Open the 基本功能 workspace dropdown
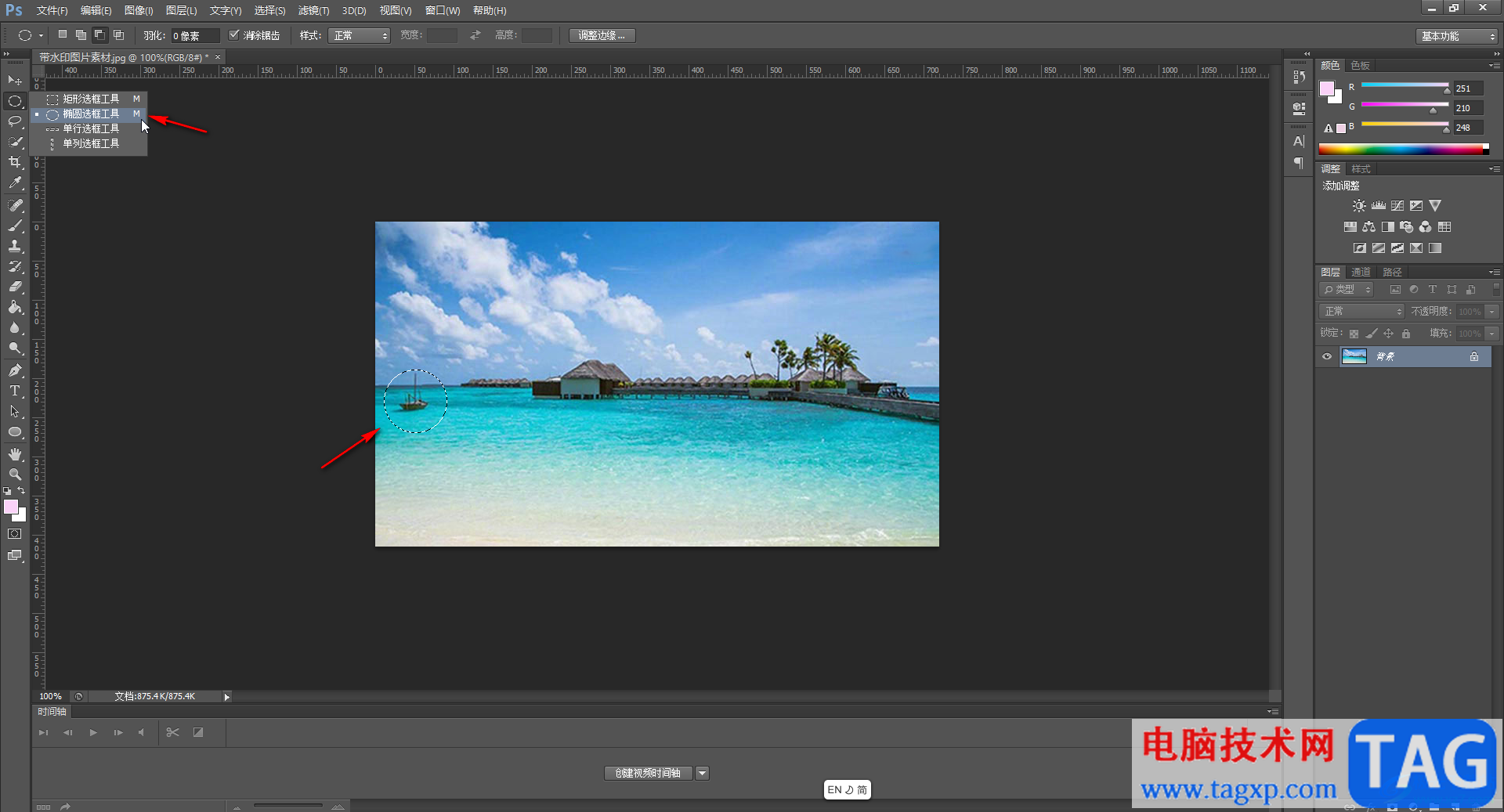The width and height of the screenshot is (1504, 812). (x=1457, y=36)
